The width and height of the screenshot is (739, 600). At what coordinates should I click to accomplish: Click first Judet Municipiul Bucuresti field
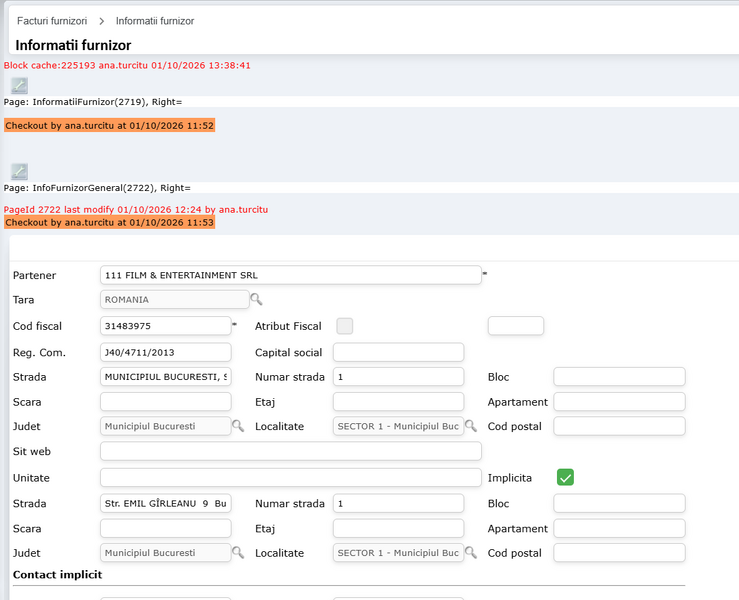click(166, 426)
